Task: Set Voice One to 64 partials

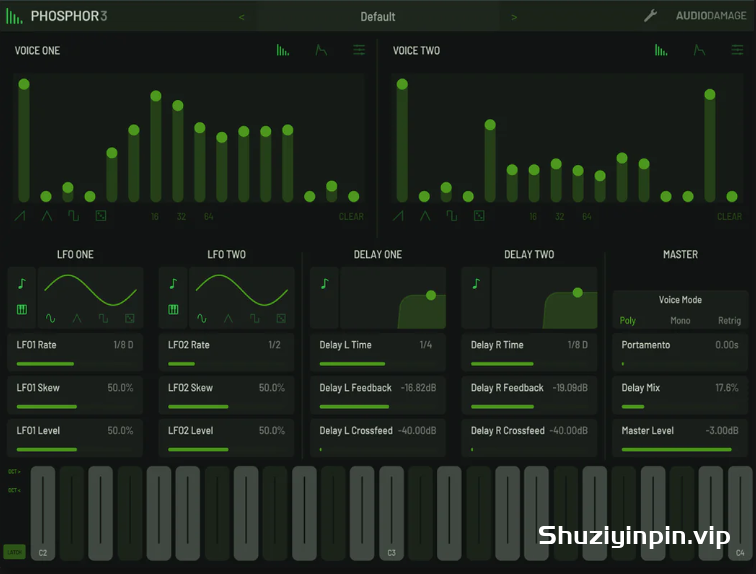Action: click(x=208, y=217)
